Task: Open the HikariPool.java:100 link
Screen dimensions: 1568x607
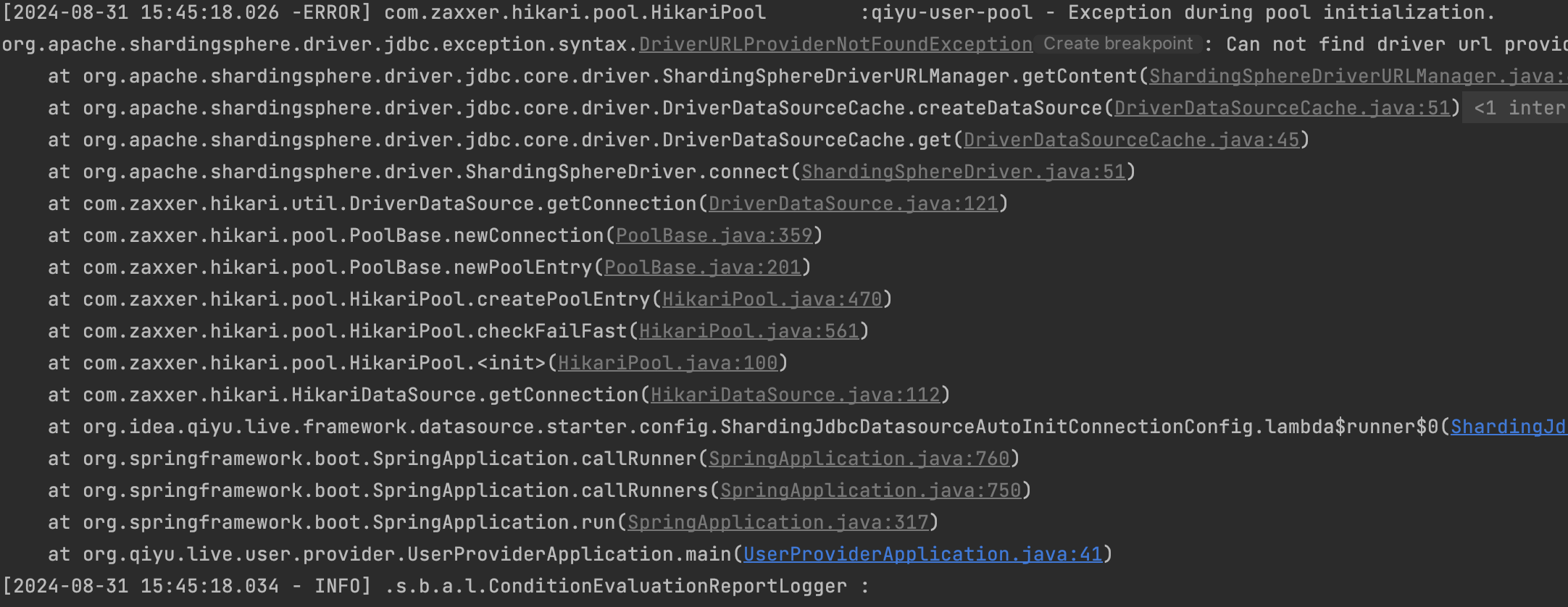Action: (x=667, y=363)
